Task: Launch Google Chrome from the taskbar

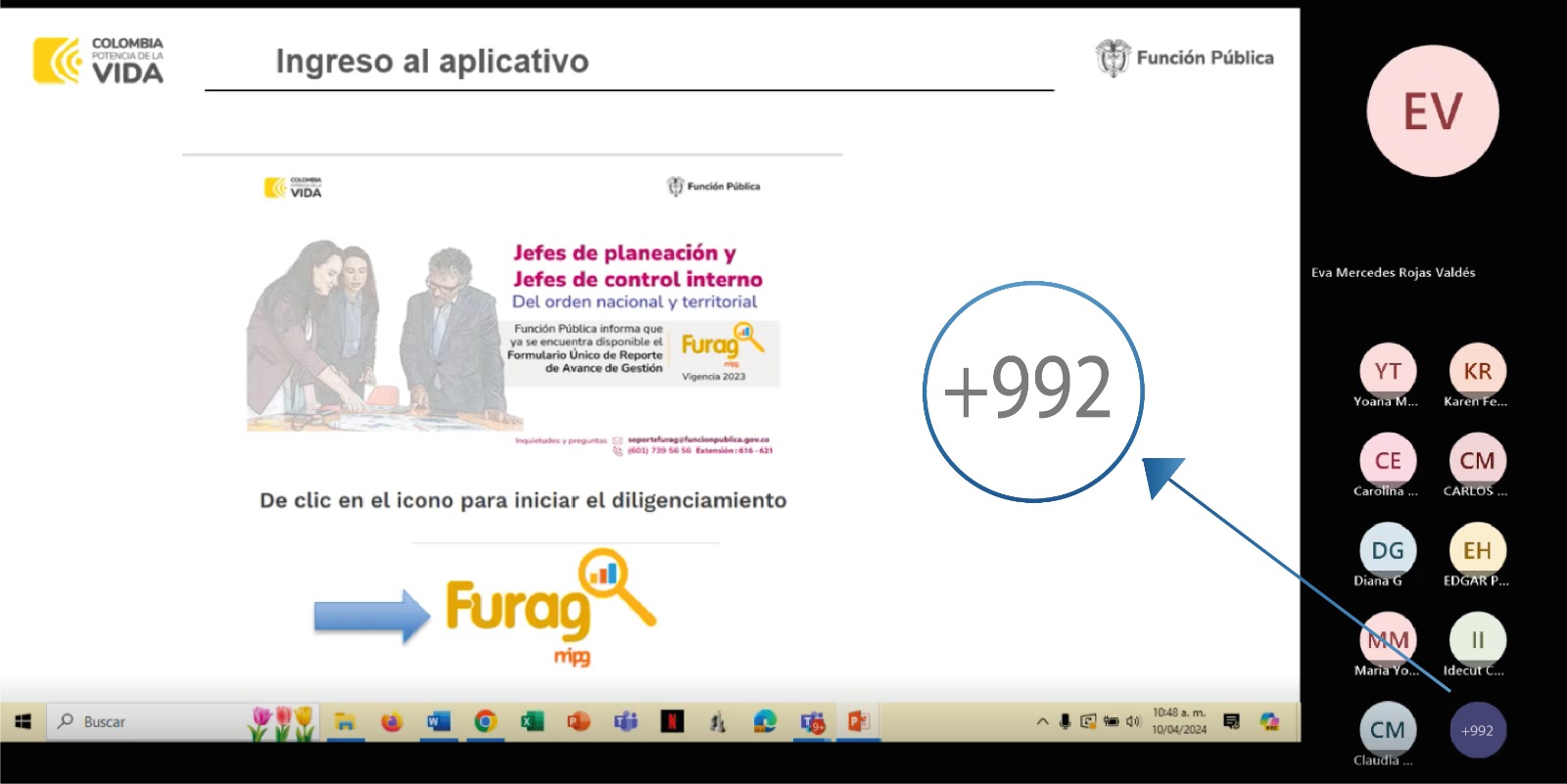Action: pyautogui.click(x=485, y=722)
